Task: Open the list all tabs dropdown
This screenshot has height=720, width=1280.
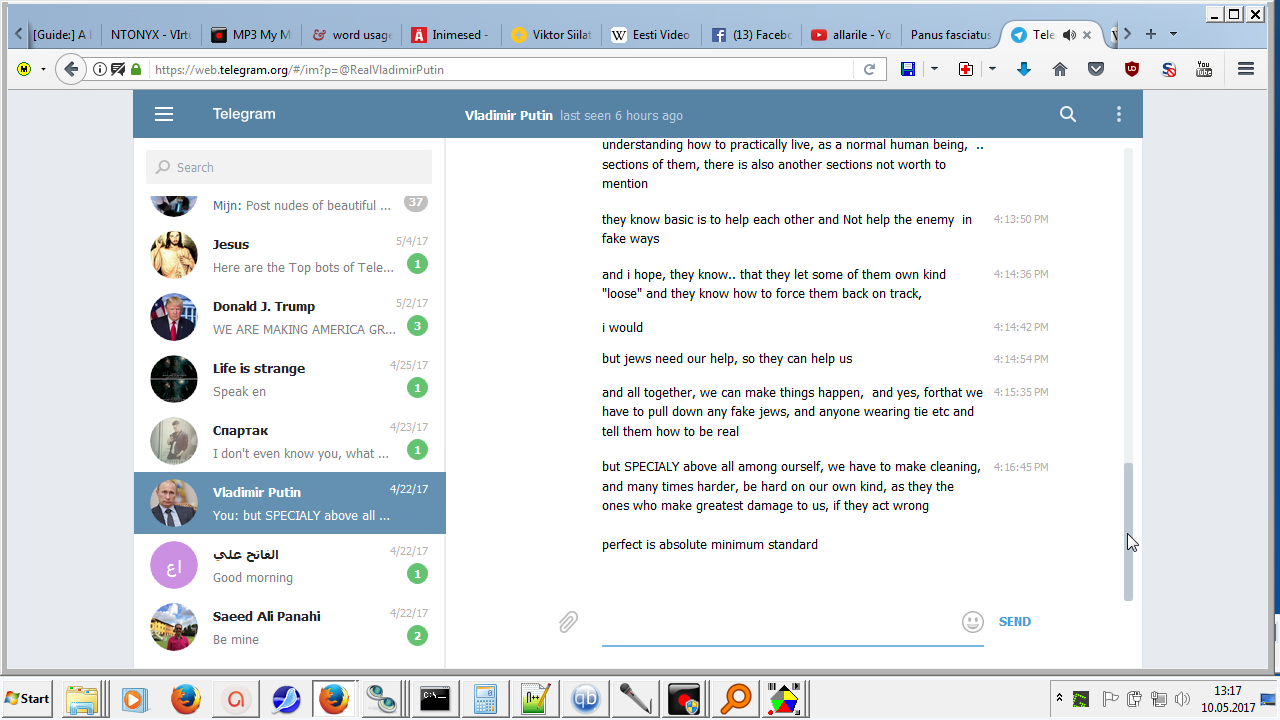Action: pos(1173,34)
